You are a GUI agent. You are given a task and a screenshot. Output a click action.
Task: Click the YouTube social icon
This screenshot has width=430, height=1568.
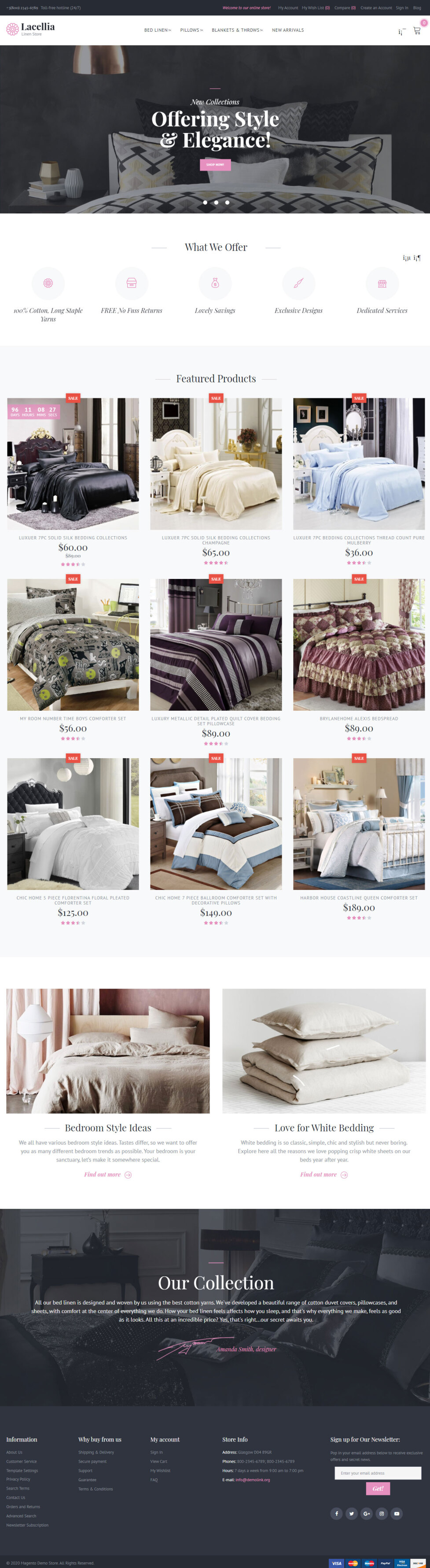(397, 1513)
